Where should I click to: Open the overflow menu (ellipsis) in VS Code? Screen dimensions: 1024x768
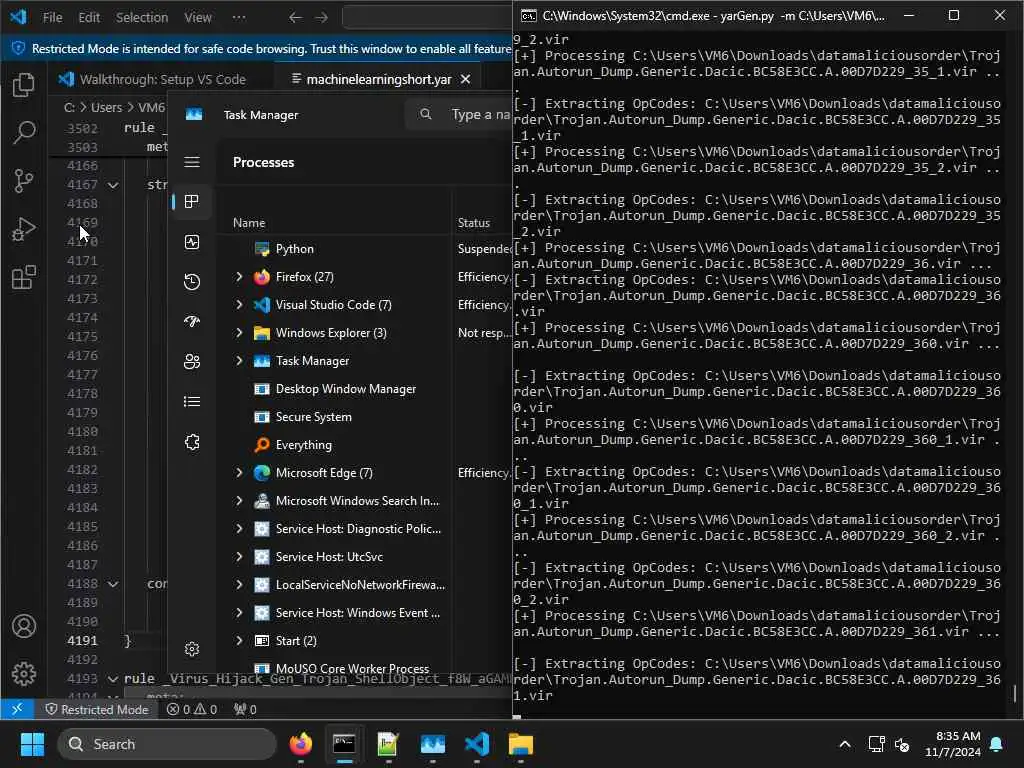pos(239,18)
